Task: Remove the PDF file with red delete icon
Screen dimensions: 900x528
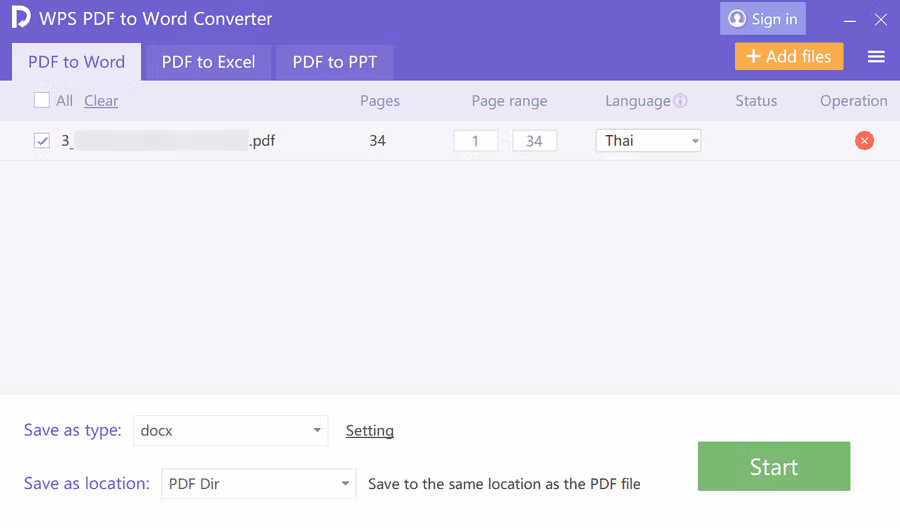Action: (864, 141)
